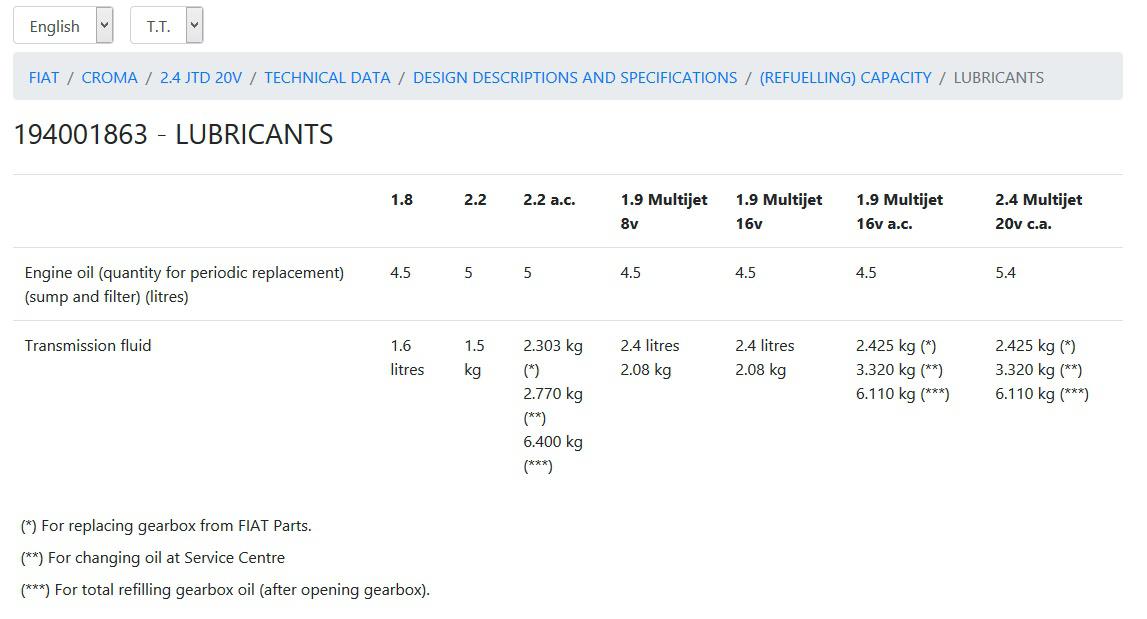
Task: Click the 1.9 Multijet 8v header
Action: (x=663, y=211)
